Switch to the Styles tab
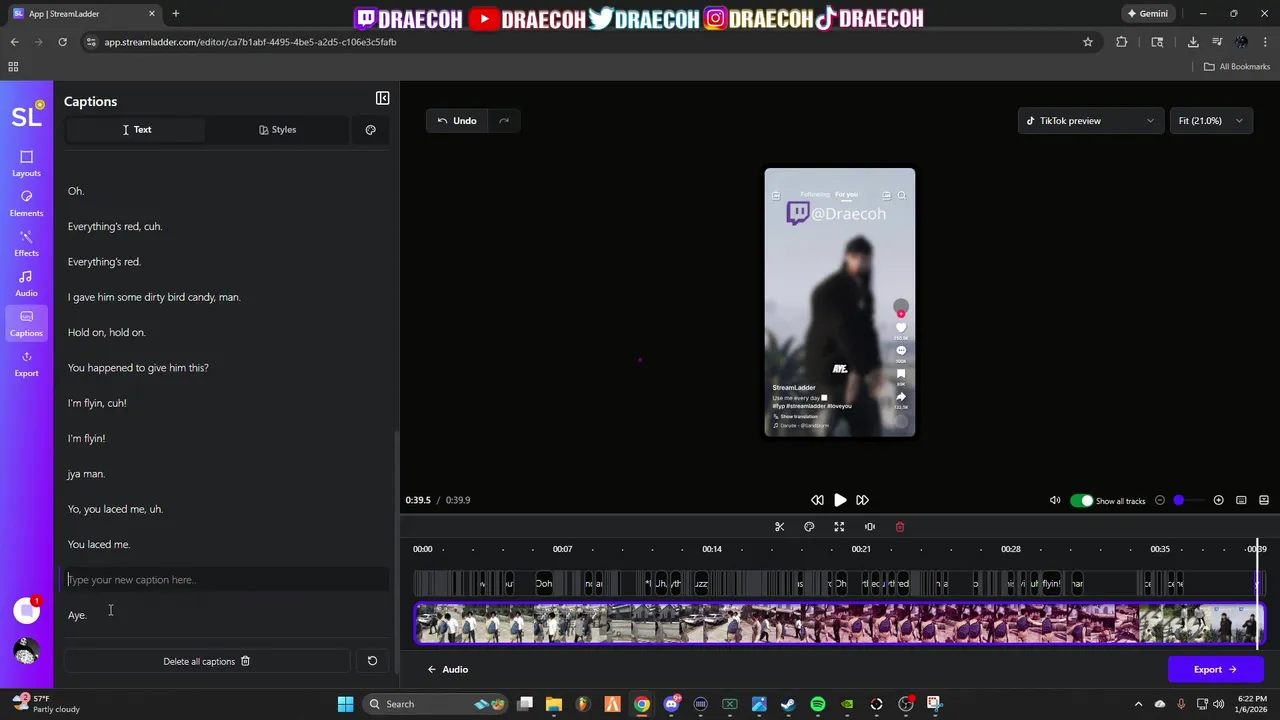The width and height of the screenshot is (1280, 720). pyautogui.click(x=277, y=130)
